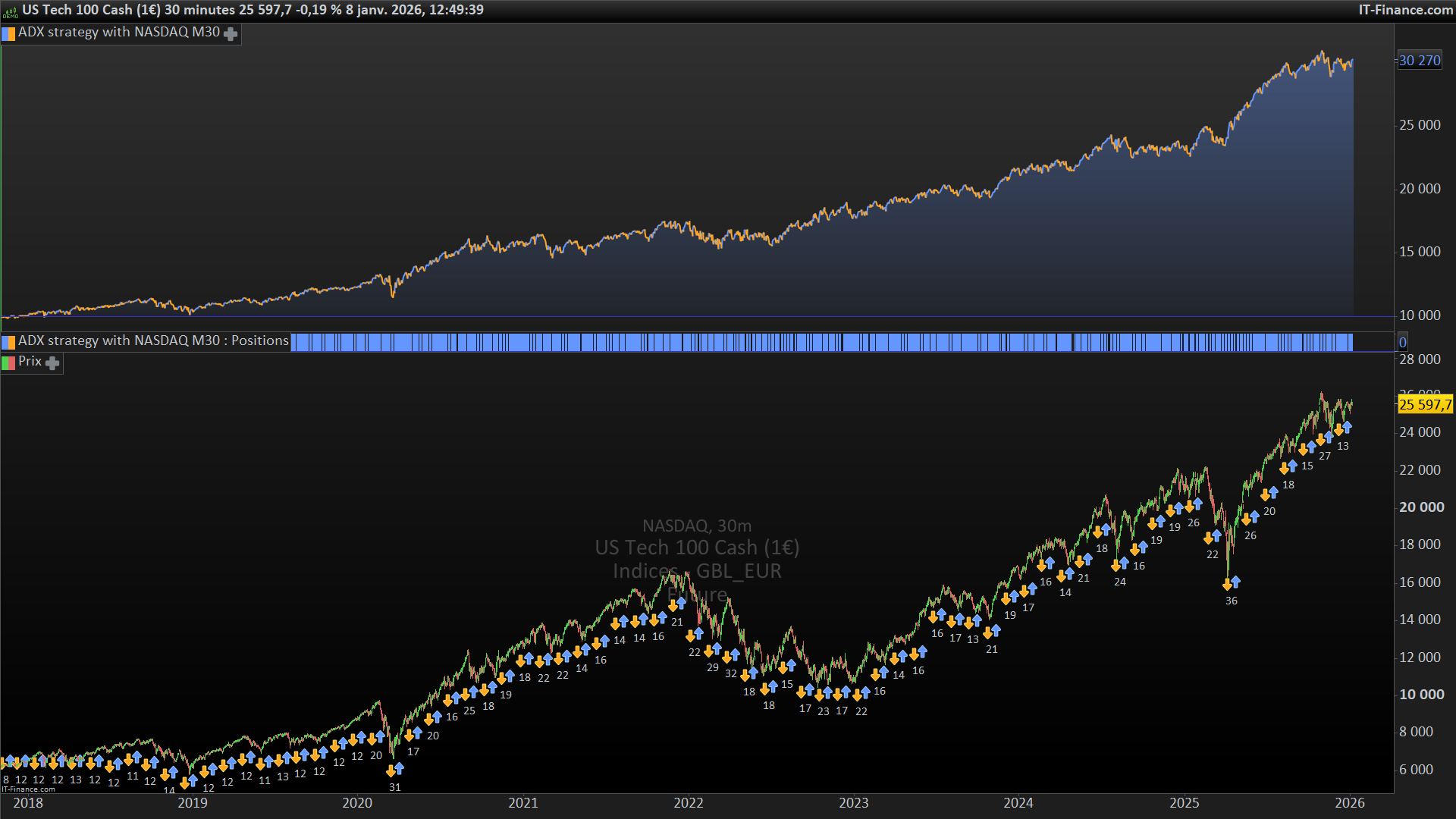The height and width of the screenshot is (819, 1456).
Task: Open the Prix panel label
Action: (x=30, y=362)
